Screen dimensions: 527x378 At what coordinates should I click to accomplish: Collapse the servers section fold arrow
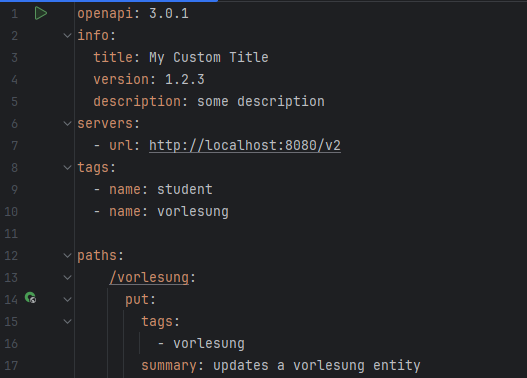pyautogui.click(x=68, y=124)
